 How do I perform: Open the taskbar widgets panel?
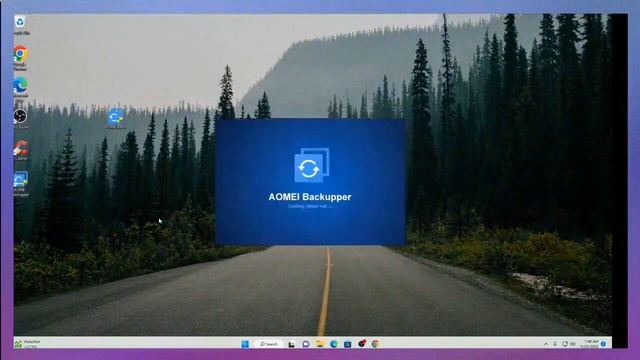tap(27, 344)
